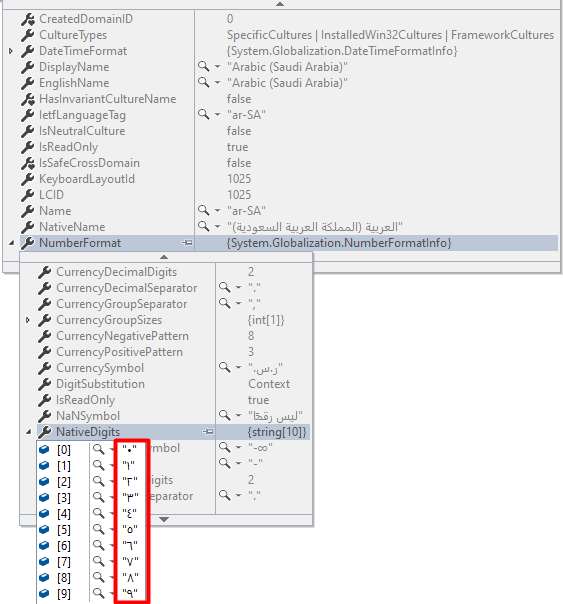Open the magnifier visualizer for NativeName
The width and height of the screenshot is (563, 604).
pyautogui.click(x=203, y=226)
